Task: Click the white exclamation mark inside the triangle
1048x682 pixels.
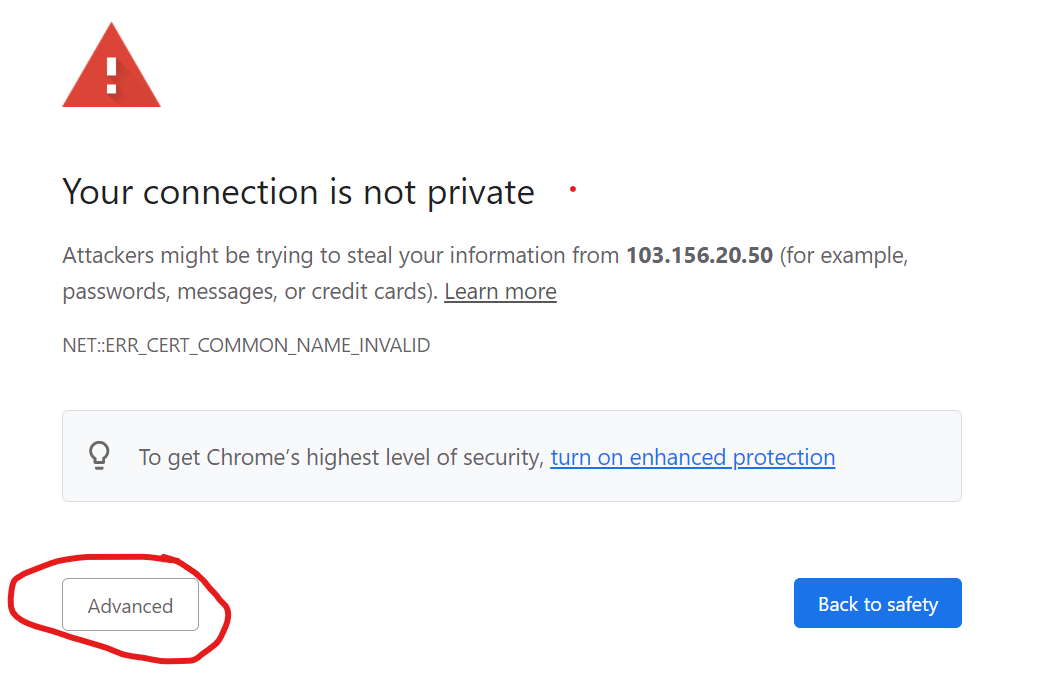Action: 112,75
